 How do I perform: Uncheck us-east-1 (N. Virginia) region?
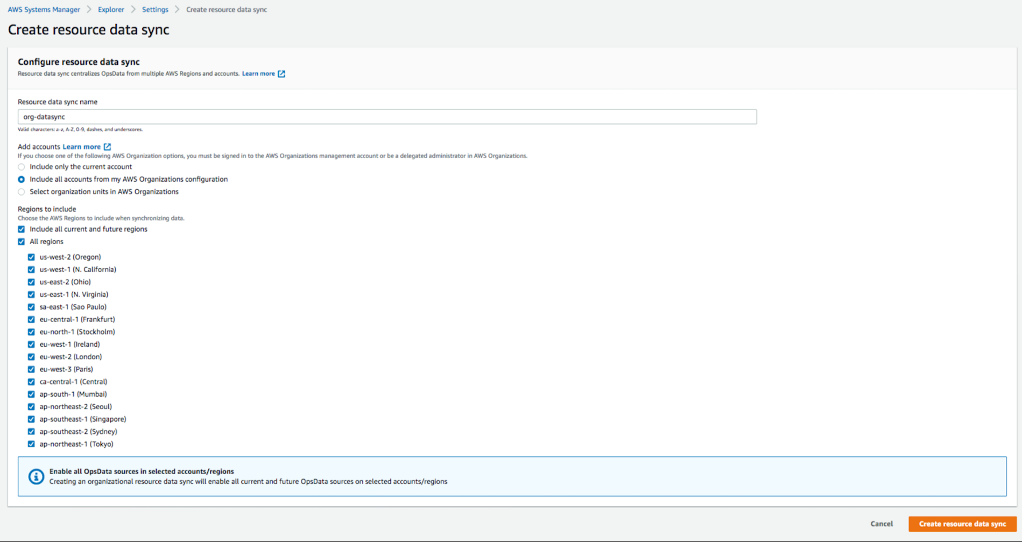(x=31, y=294)
